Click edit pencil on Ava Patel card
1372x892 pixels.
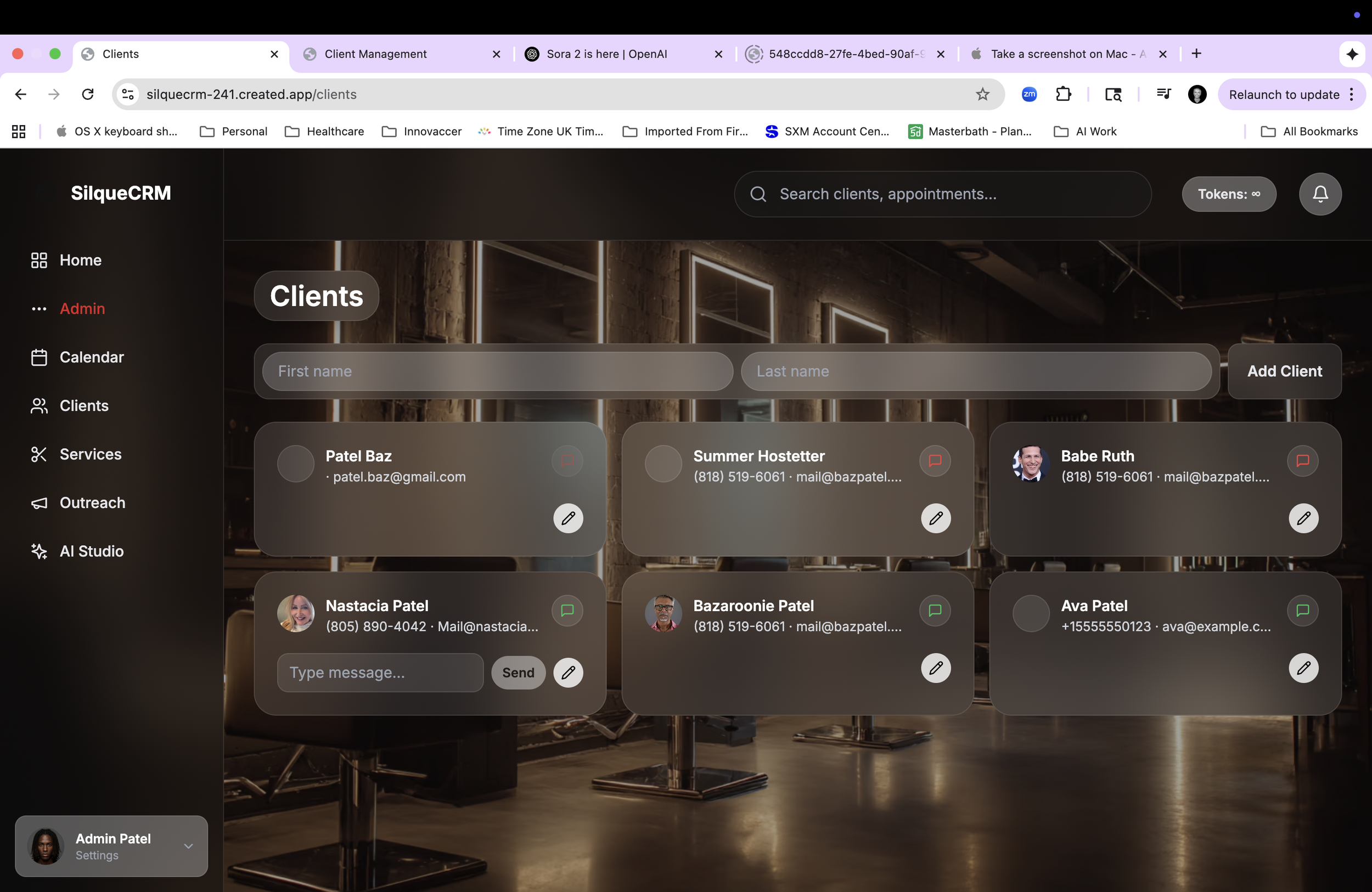(1303, 668)
